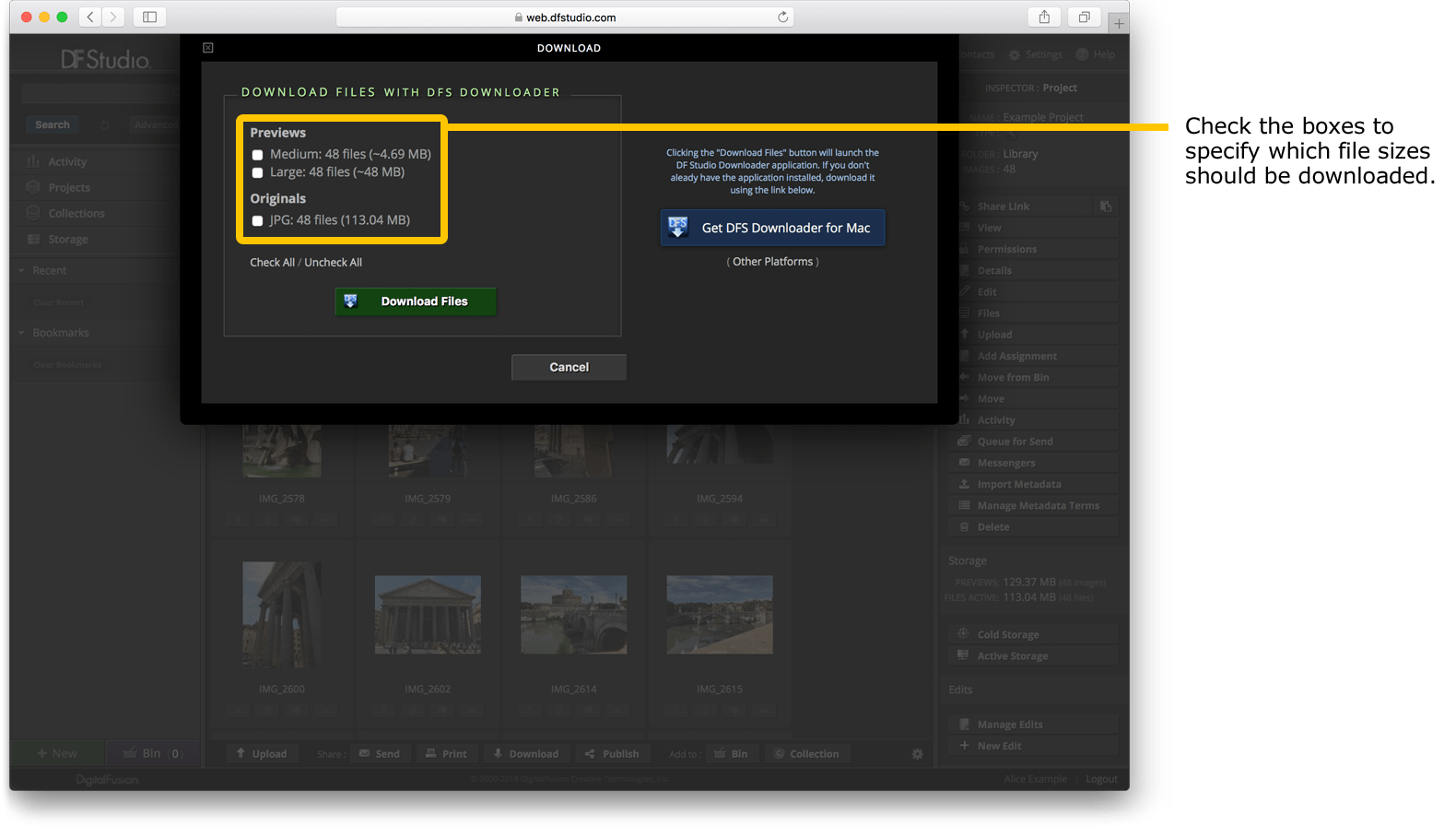Select the IMG_2602 thumbnail

tap(428, 615)
